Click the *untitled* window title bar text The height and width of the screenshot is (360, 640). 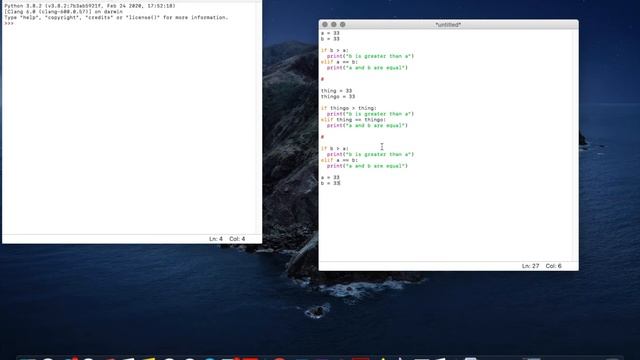coord(448,25)
